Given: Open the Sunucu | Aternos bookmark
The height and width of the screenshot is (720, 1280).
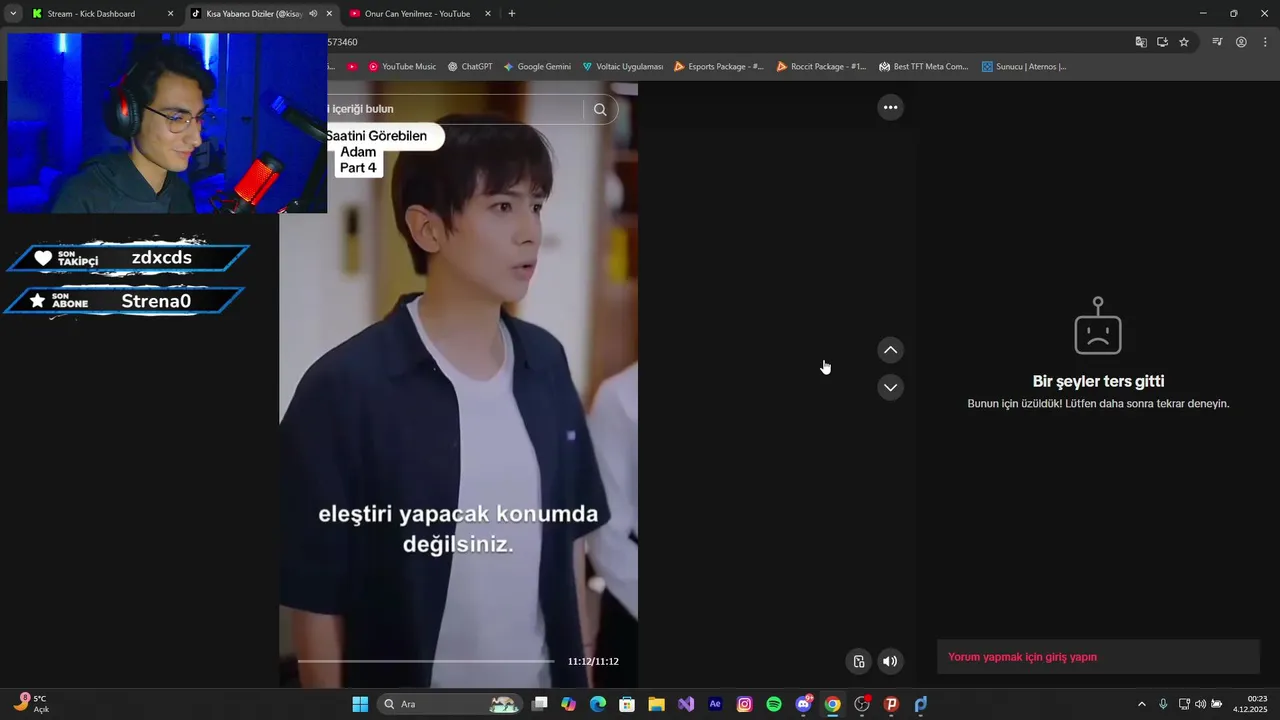Looking at the screenshot, I should pos(1024,67).
